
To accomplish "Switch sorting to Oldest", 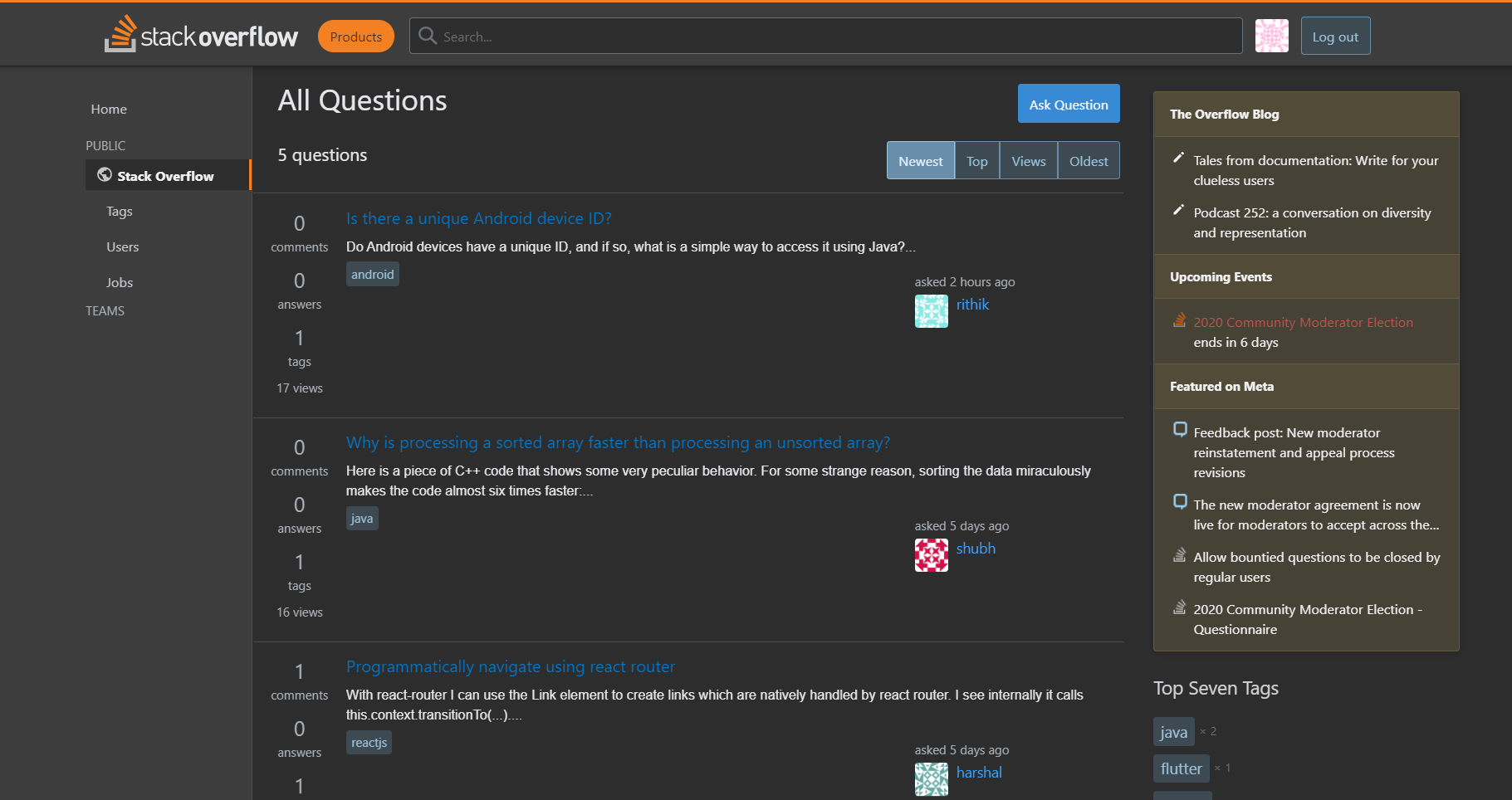I will click(x=1088, y=160).
